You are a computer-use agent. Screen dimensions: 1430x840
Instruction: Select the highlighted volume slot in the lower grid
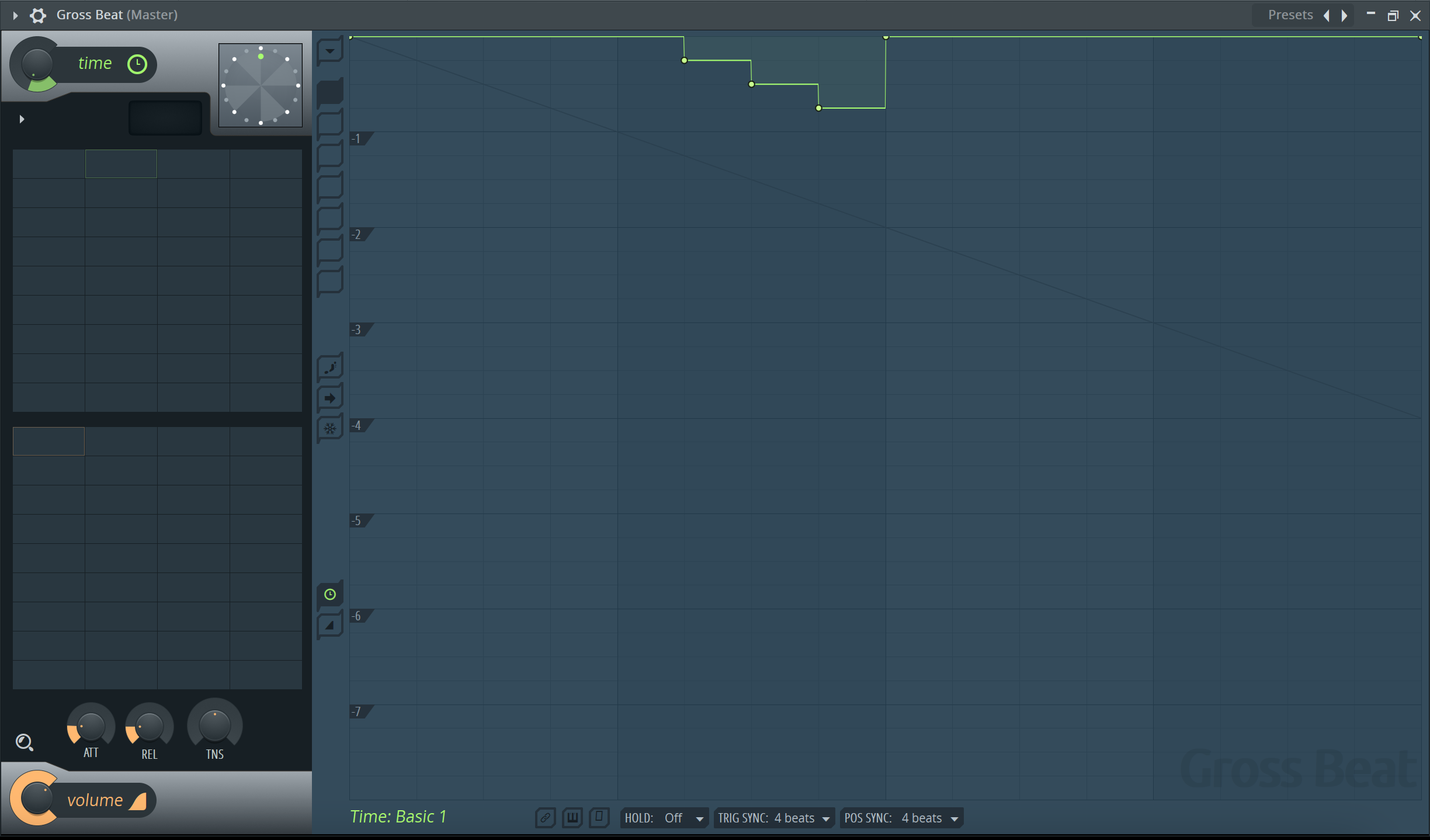coord(48,441)
